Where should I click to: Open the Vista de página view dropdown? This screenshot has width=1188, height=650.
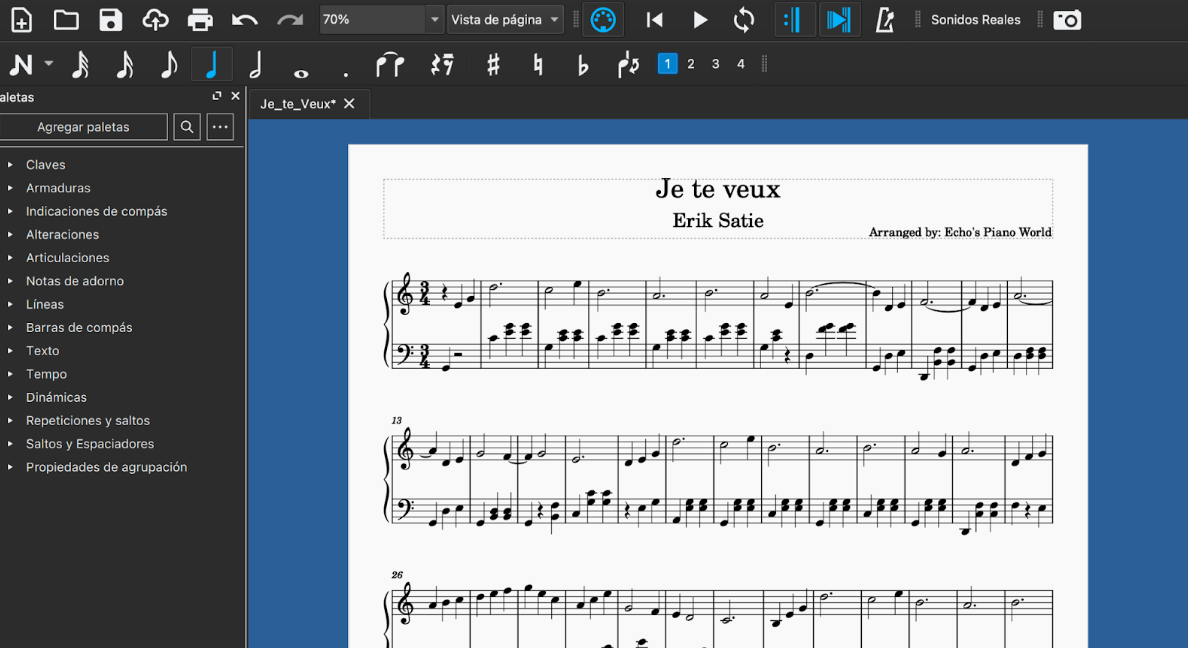(505, 20)
